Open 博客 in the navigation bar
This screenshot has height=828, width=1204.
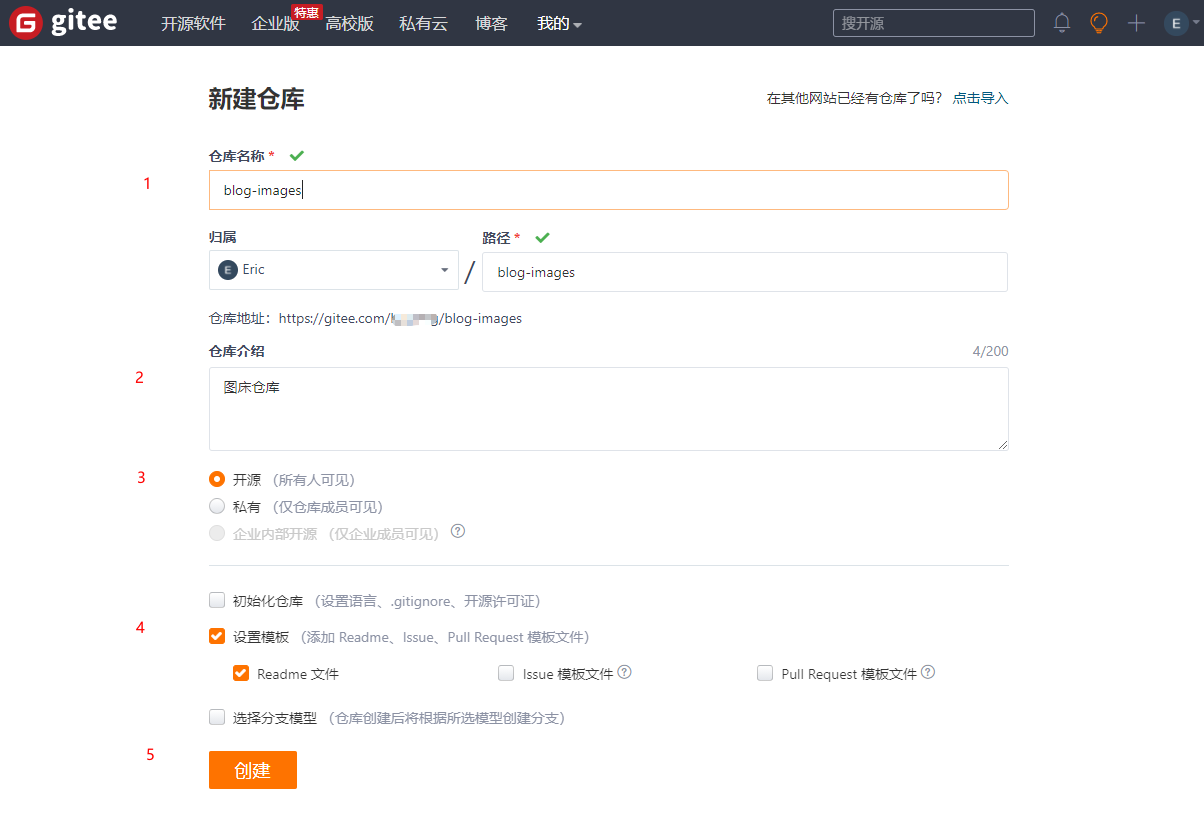click(x=491, y=24)
